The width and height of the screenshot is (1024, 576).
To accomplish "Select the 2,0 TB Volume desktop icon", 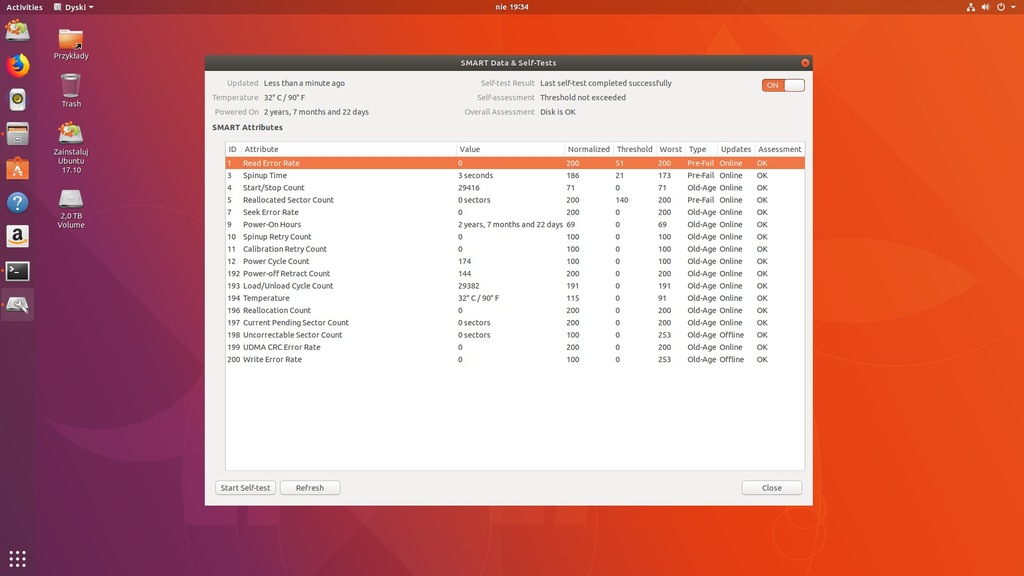I will pyautogui.click(x=71, y=209).
